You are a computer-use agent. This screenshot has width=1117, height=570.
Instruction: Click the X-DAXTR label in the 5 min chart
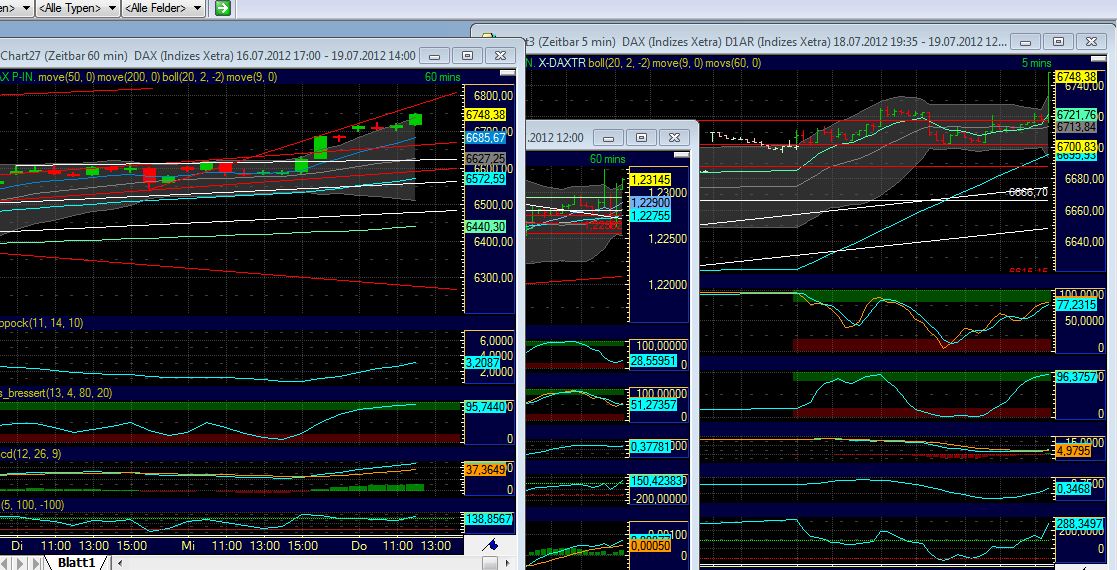[x=562, y=63]
